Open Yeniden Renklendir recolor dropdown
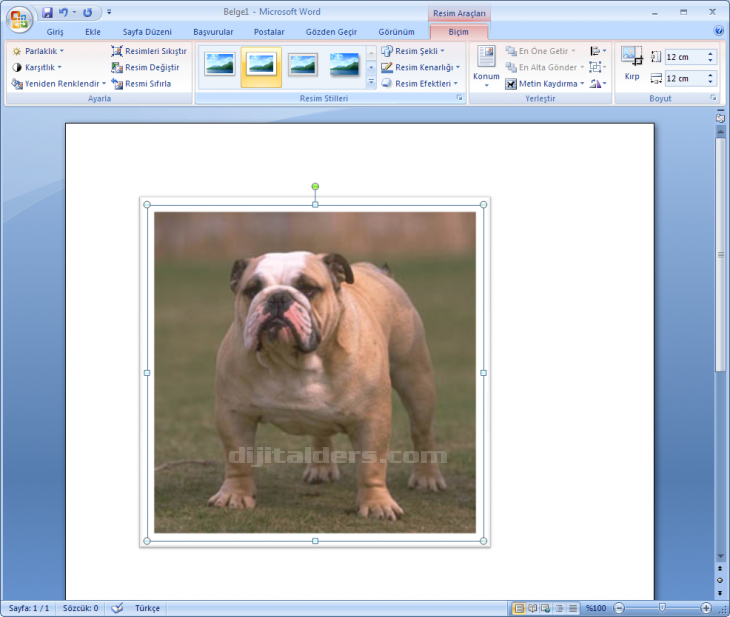Screen dimensions: 730x617 coord(59,83)
